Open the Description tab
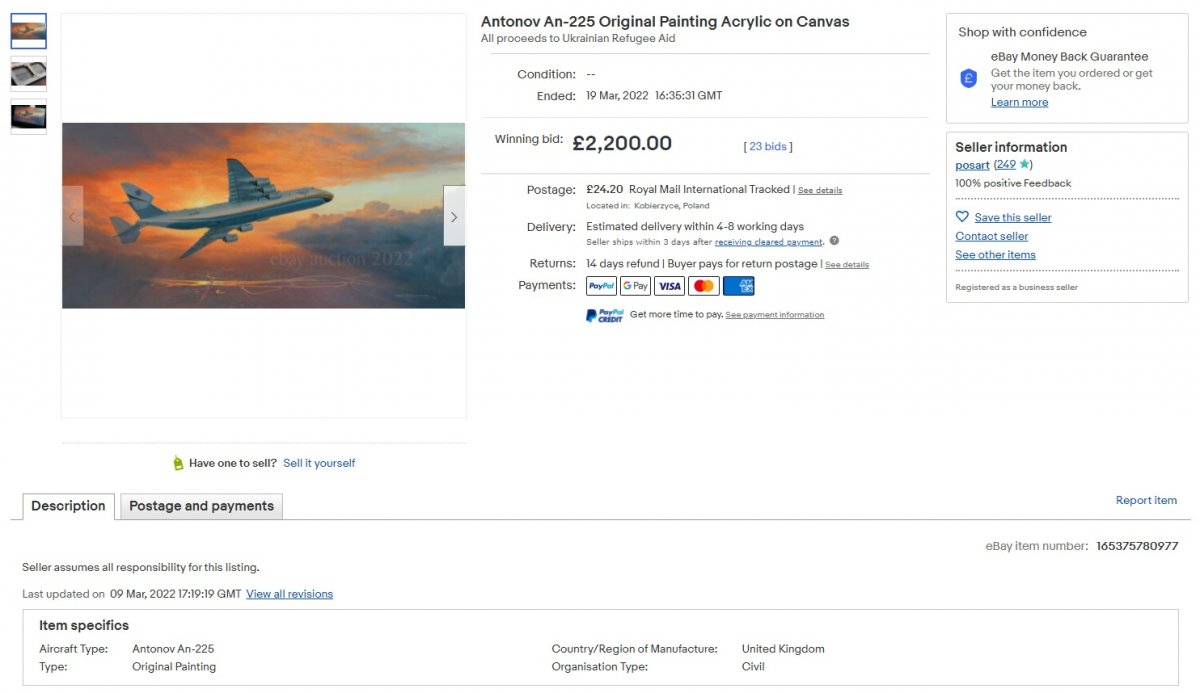Image resolution: width=1200 pixels, height=693 pixels. [68, 506]
